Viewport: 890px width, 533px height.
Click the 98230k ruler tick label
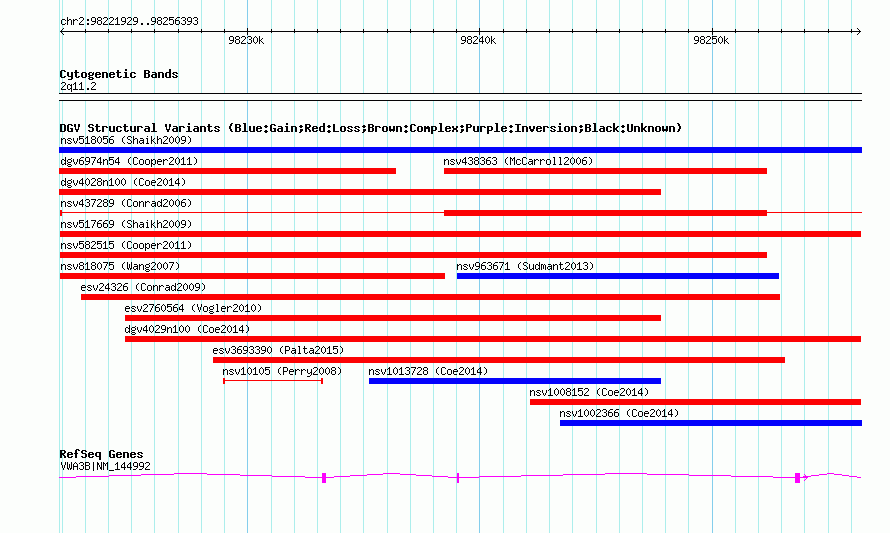click(246, 40)
